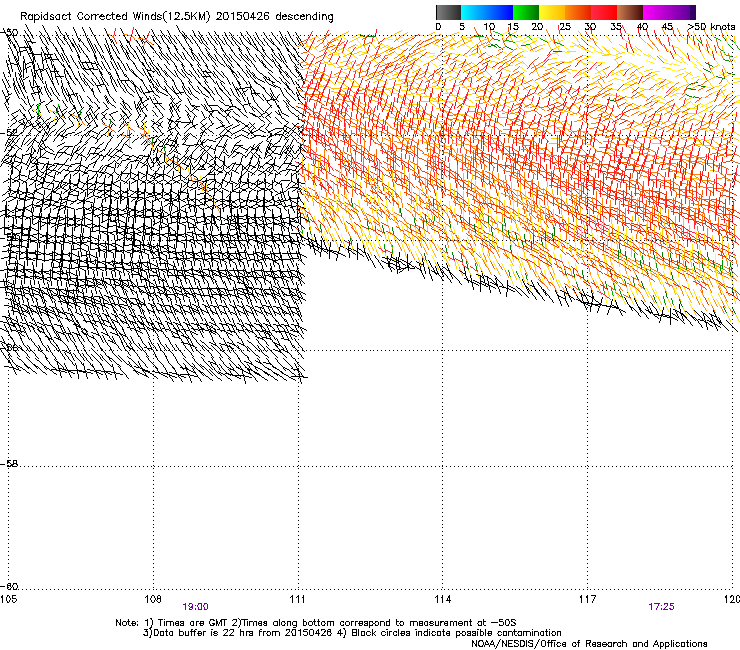
Task: Click the '117' longitude axis label
Action: (x=587, y=599)
